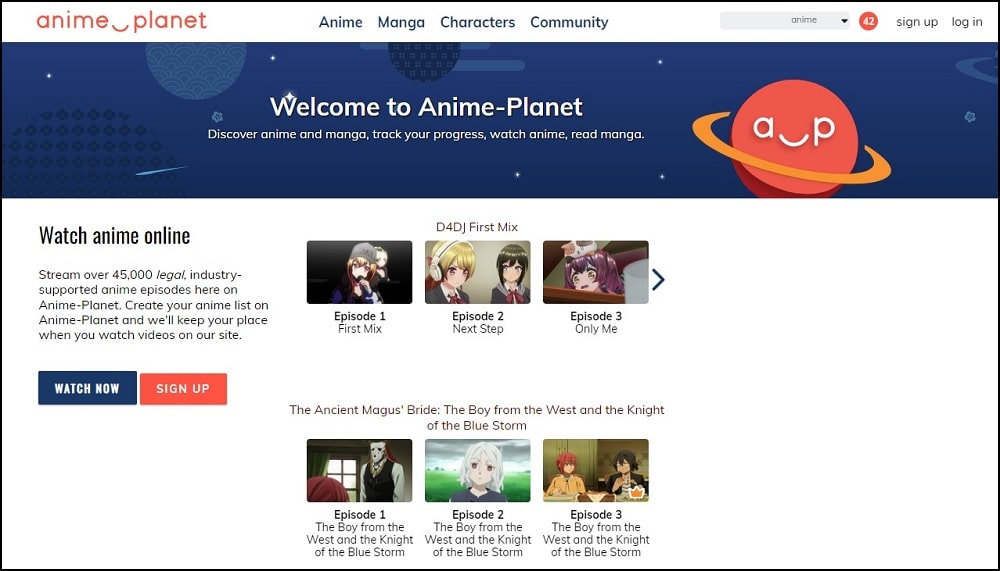Click the log in link
The height and width of the screenshot is (571, 1000).
(967, 22)
